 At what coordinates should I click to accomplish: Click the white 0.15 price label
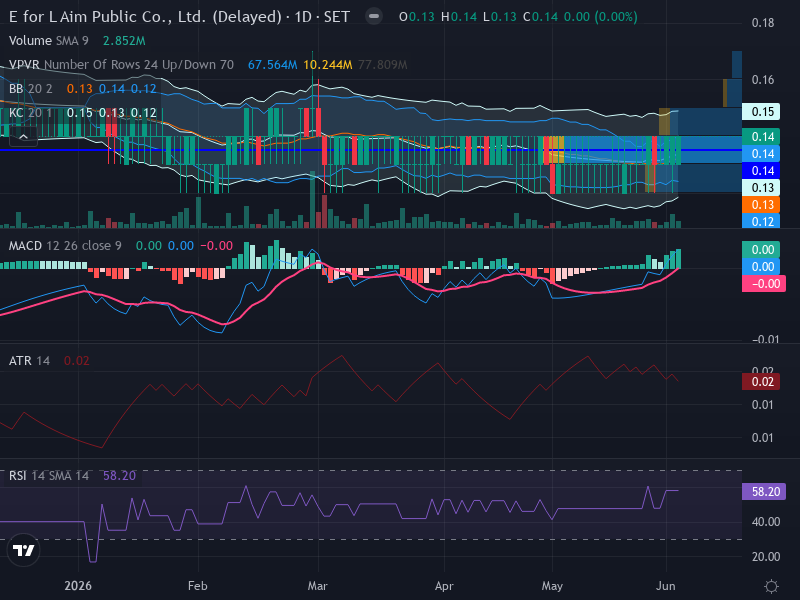(761, 112)
